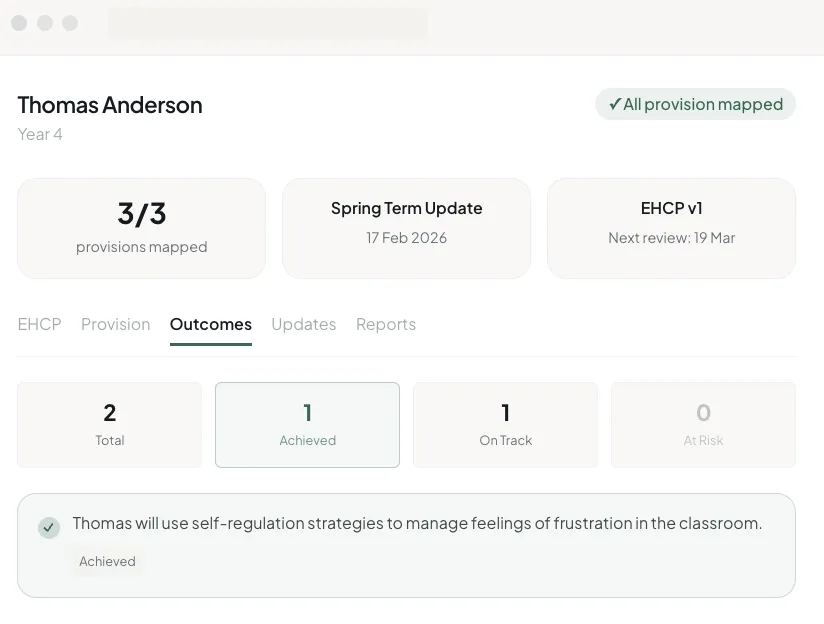Click the Achieved status tag on outcome
Viewport: 824px width, 624px height.
(x=107, y=561)
